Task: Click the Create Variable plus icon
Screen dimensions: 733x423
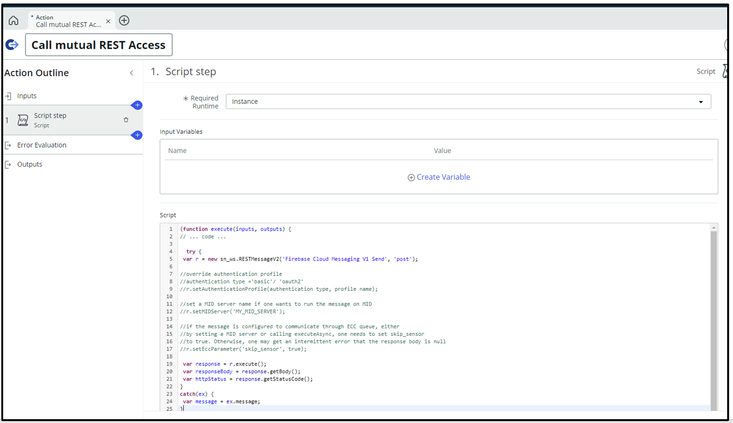Action: click(x=411, y=178)
